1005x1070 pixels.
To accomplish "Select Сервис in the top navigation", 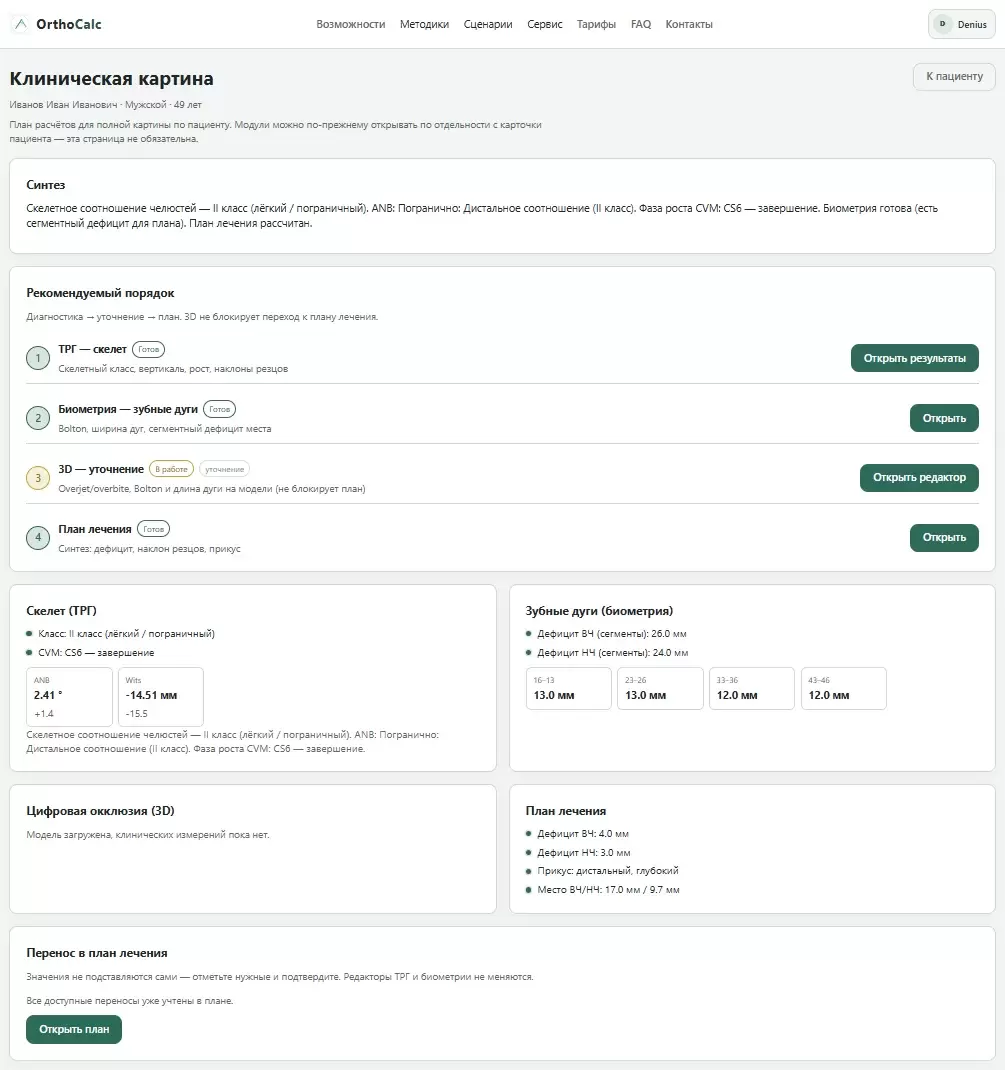I will (x=544, y=25).
